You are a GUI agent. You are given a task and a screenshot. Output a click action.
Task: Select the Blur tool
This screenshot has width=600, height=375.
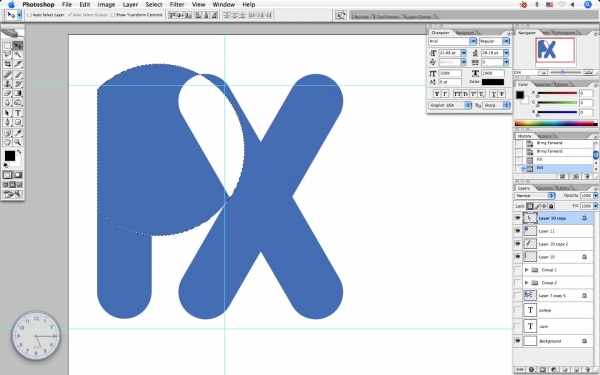coord(7,102)
